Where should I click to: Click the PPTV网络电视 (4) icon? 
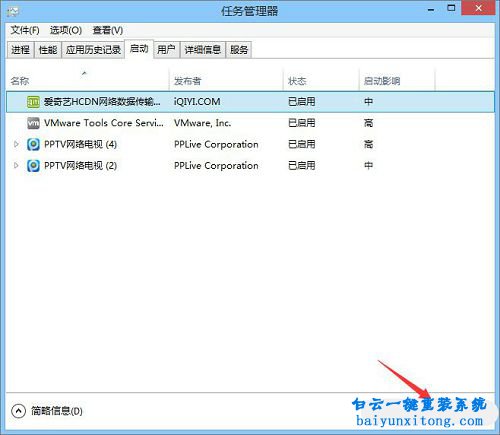[x=33, y=144]
